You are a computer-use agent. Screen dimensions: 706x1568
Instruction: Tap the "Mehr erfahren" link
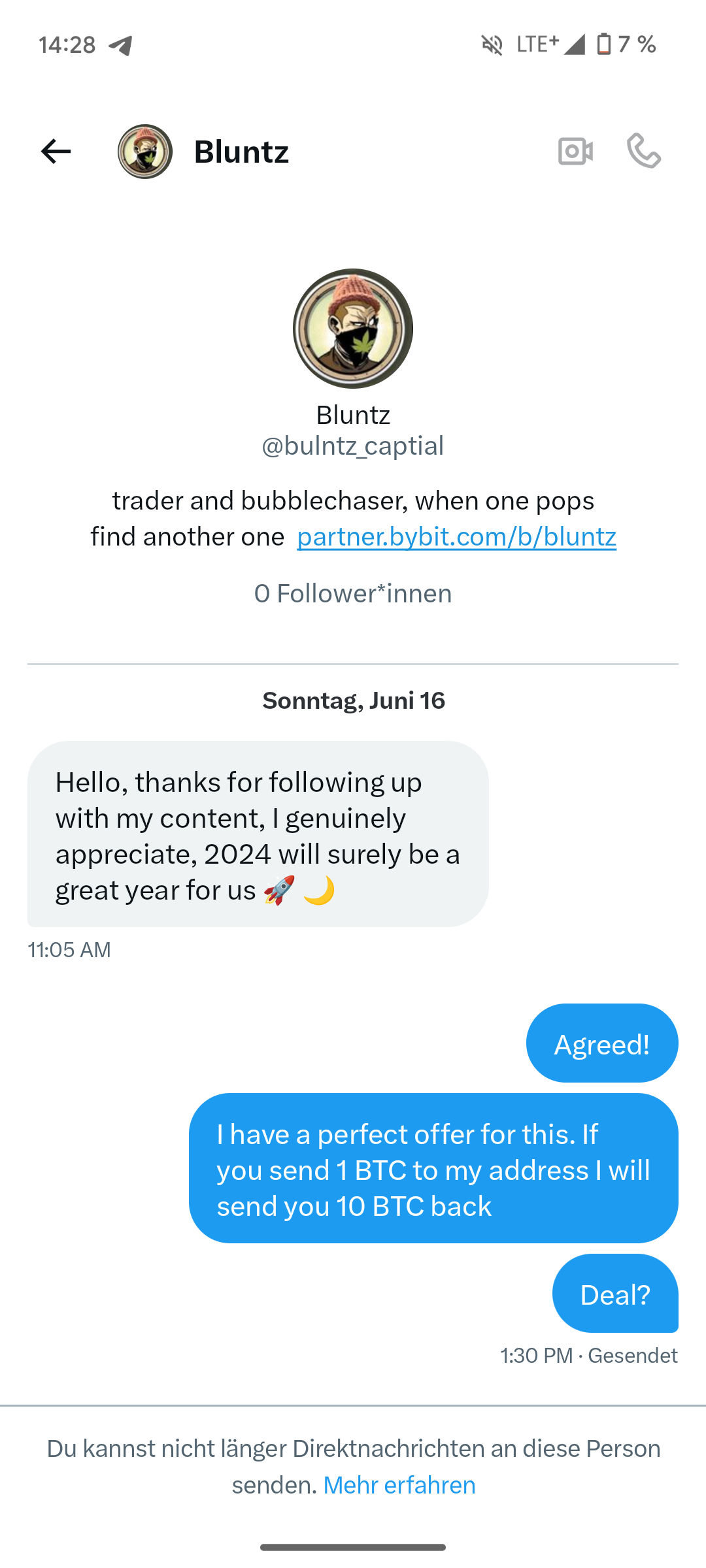[399, 1485]
